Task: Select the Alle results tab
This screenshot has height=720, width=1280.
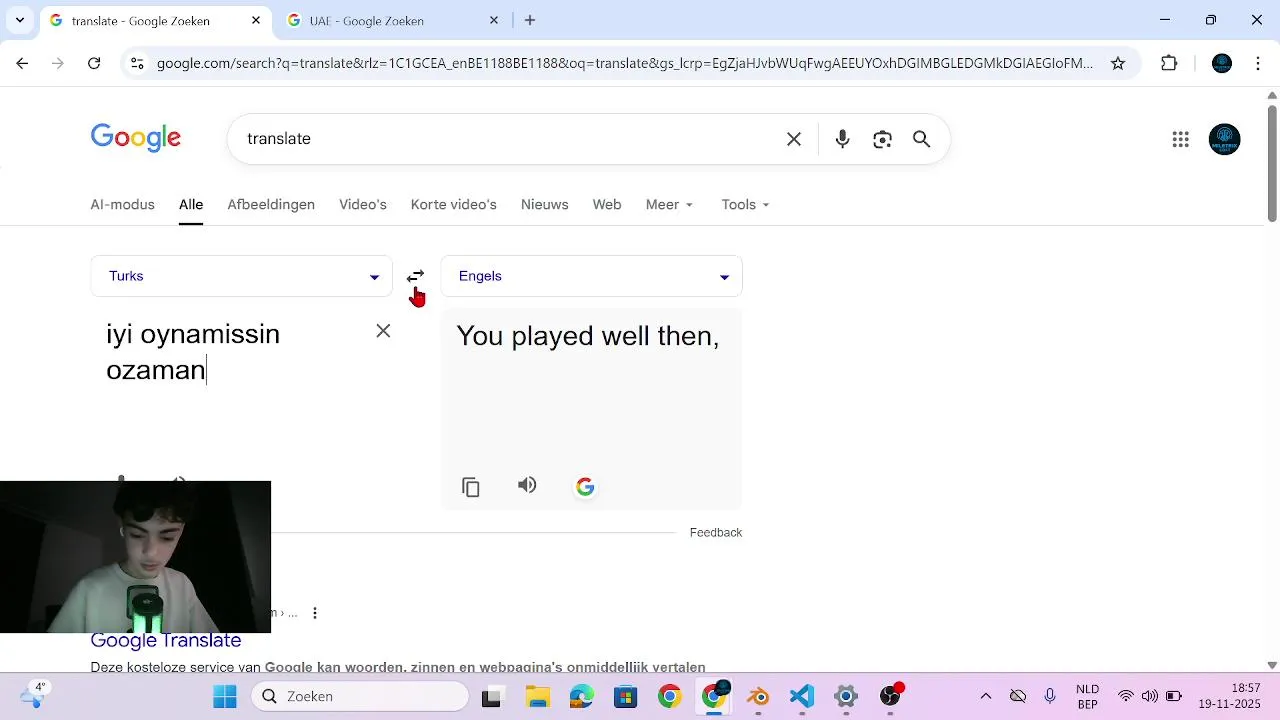Action: coord(191,204)
